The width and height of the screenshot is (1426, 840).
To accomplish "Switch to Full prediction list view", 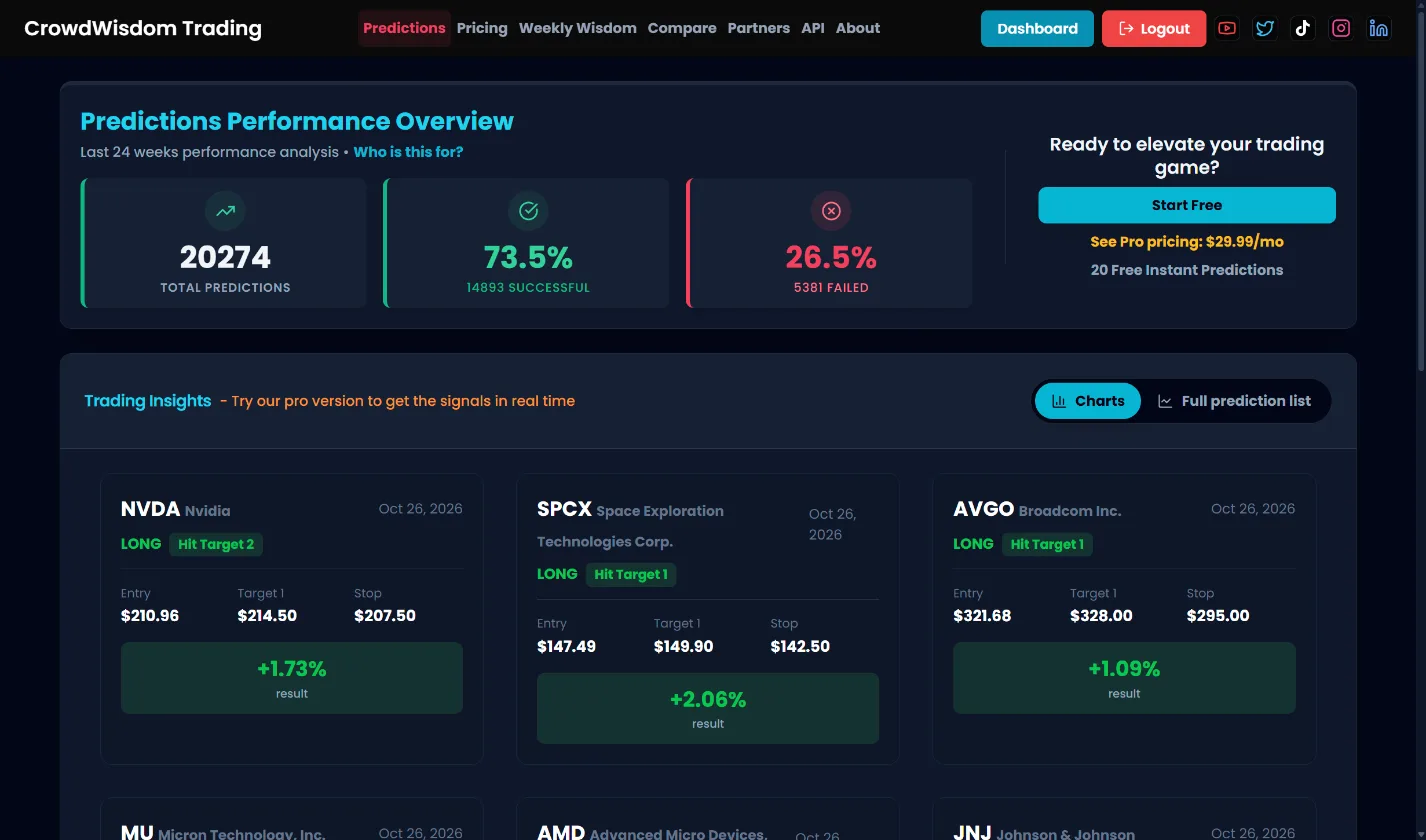I will tap(1234, 401).
